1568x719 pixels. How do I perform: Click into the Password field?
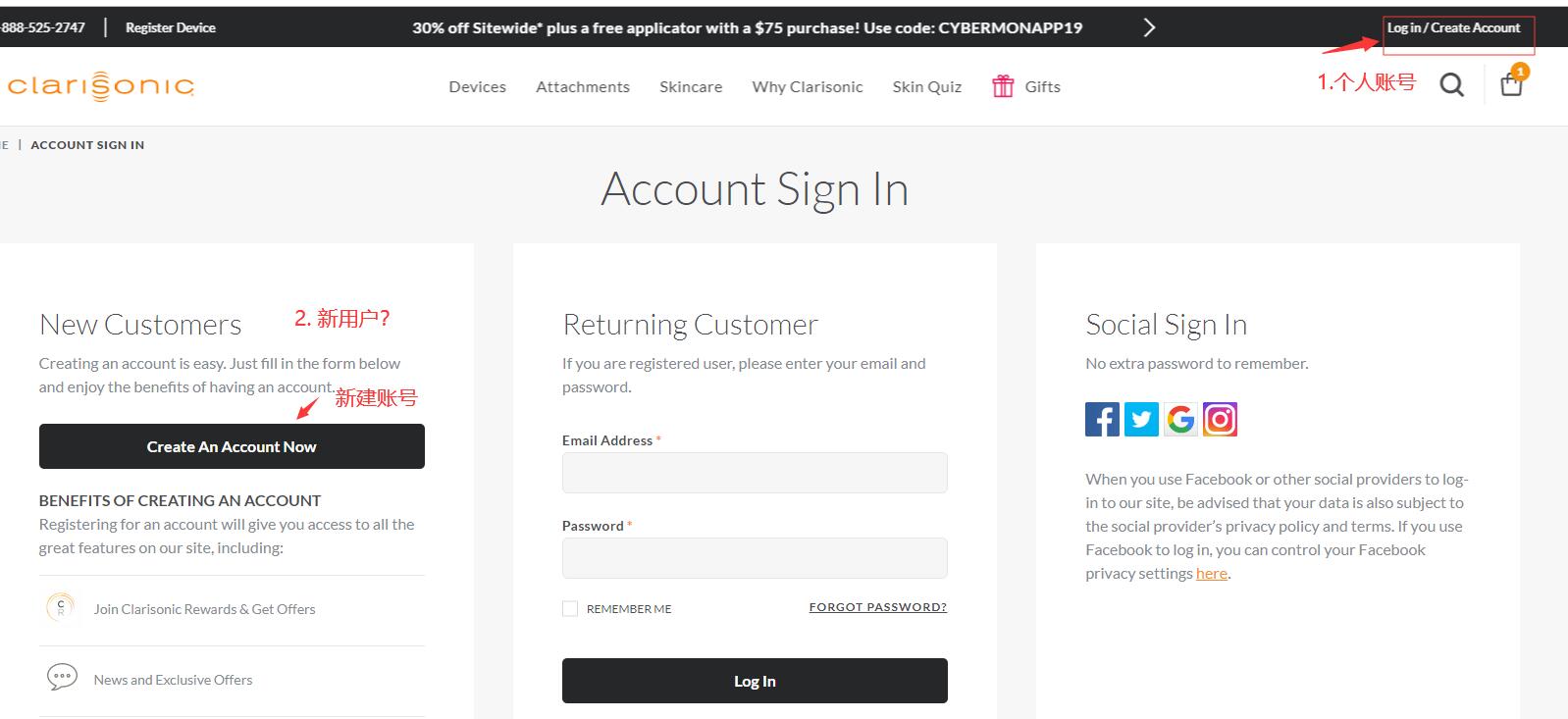[x=755, y=558]
